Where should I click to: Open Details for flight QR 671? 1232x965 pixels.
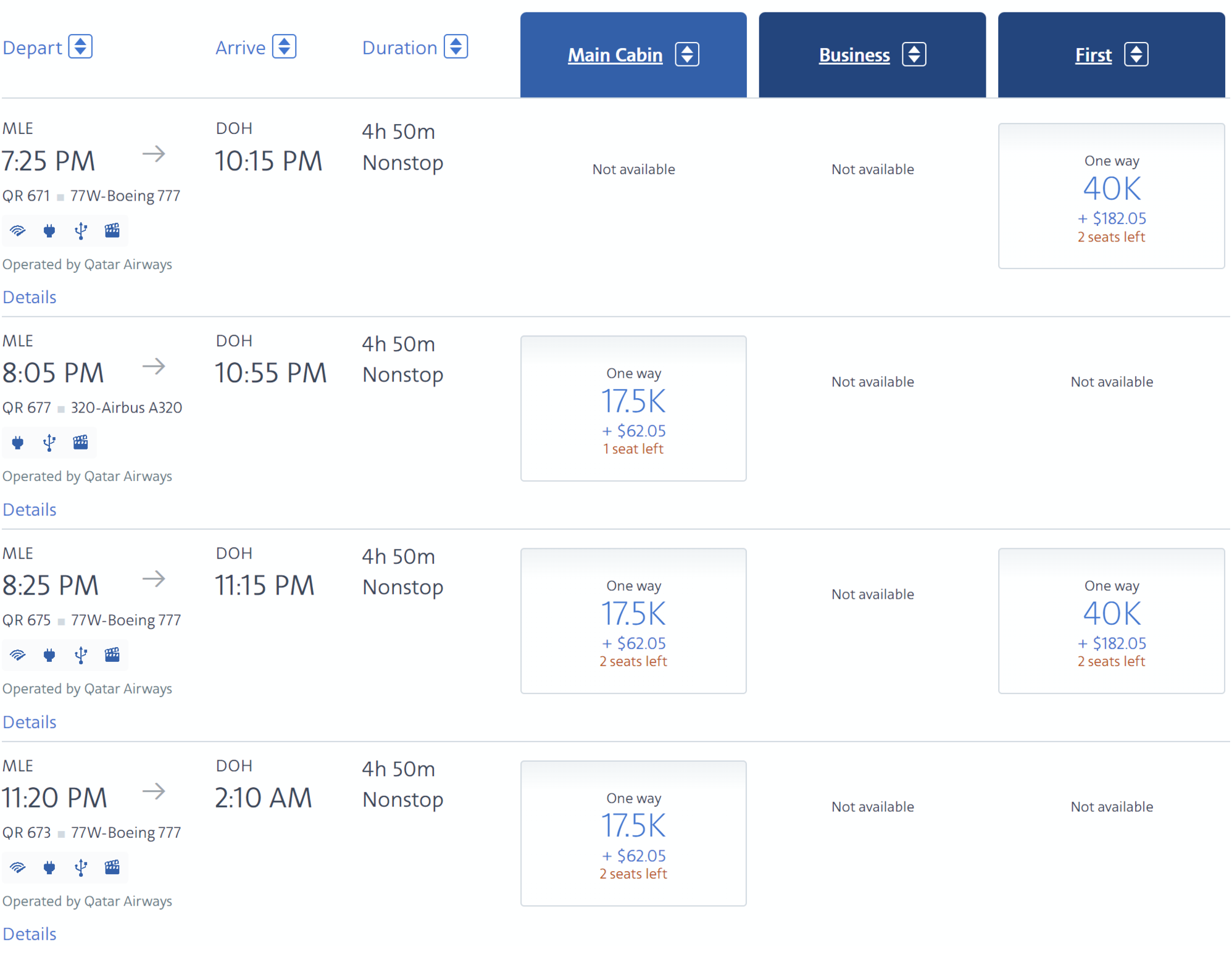[29, 297]
